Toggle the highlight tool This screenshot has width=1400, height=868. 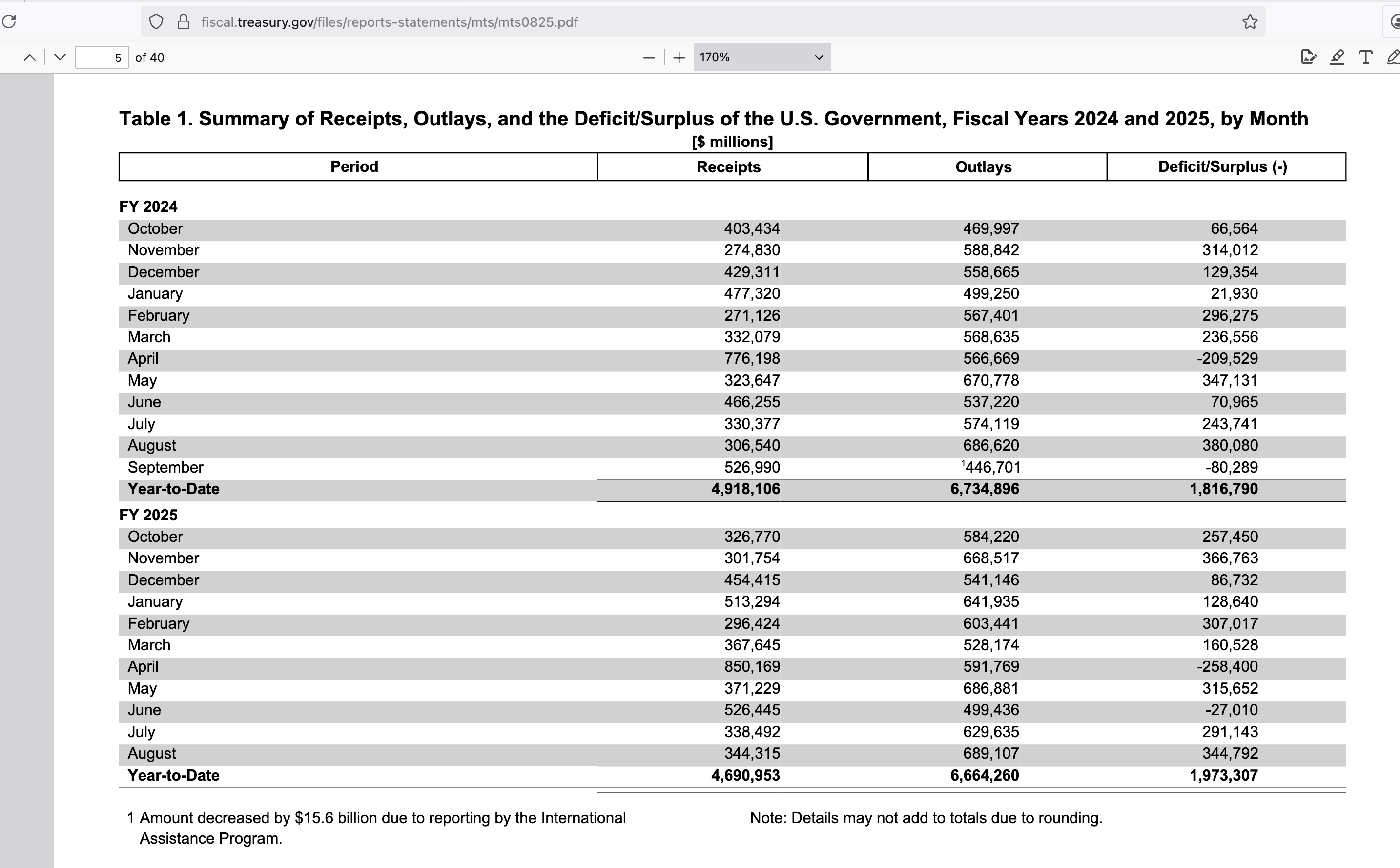point(1337,57)
